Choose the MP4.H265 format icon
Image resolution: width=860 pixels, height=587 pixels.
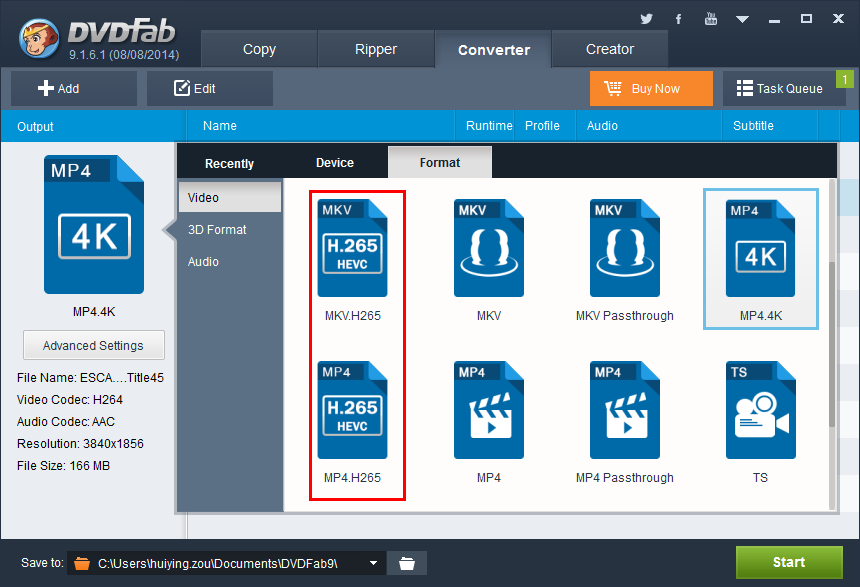(352, 410)
